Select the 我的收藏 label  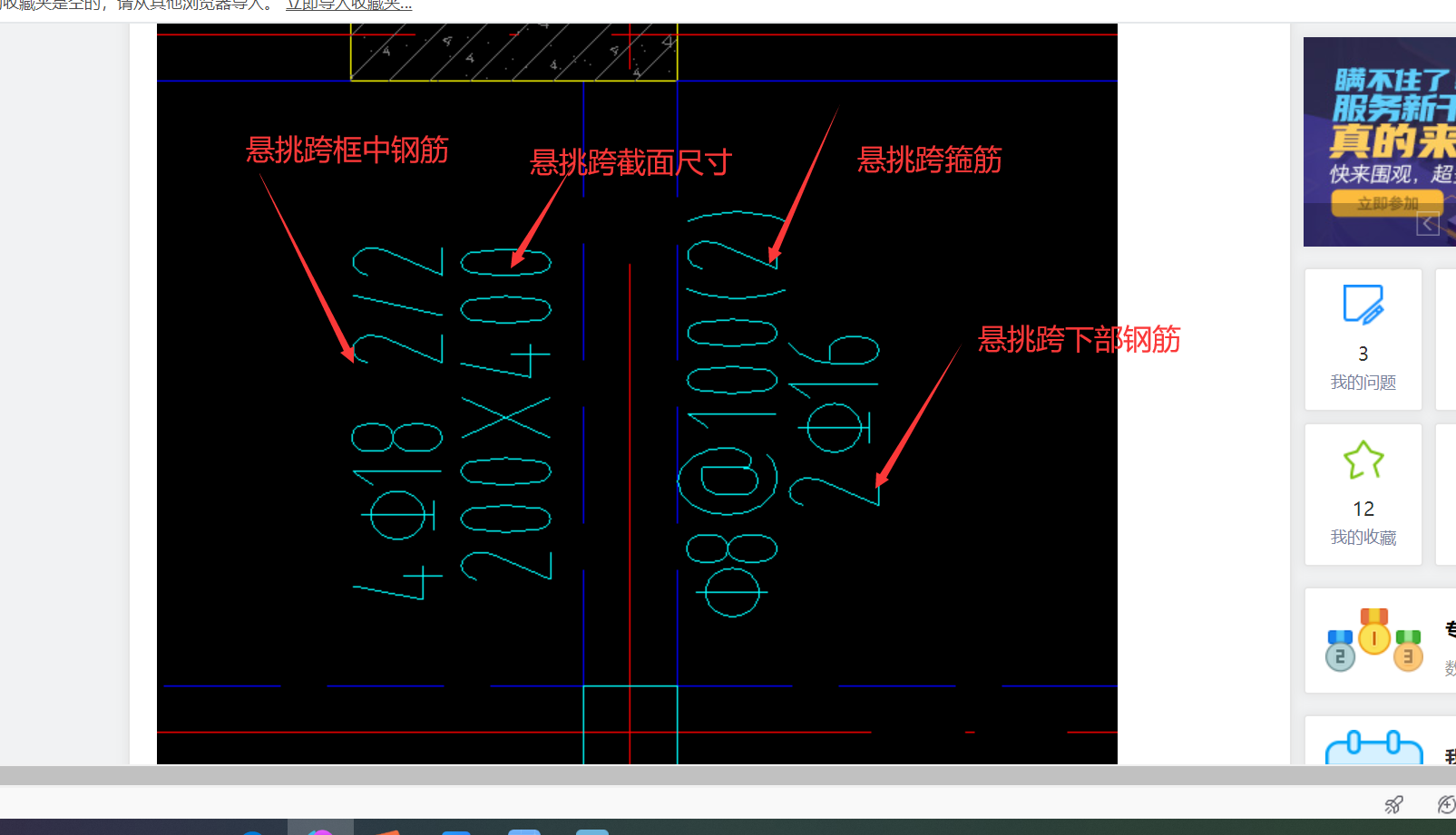click(1363, 538)
